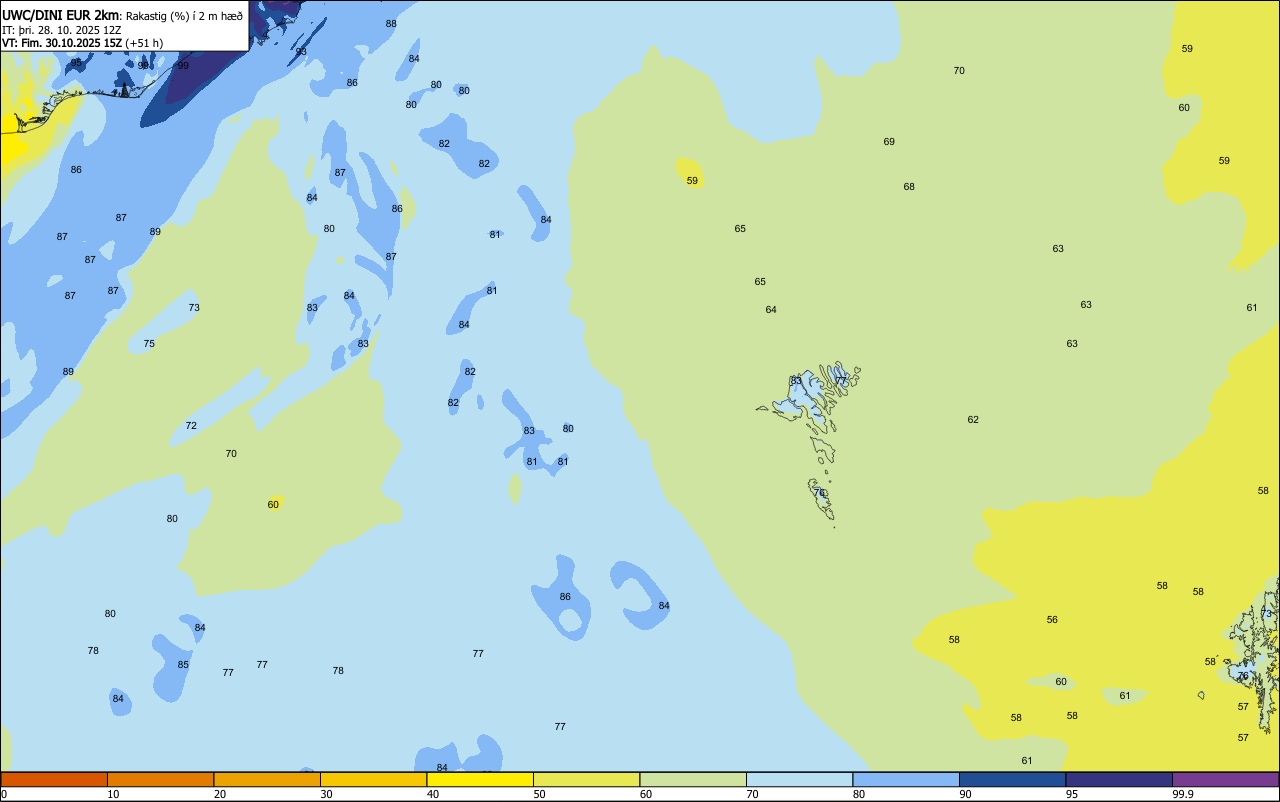Click the '59' inside the small yellow patch
The height and width of the screenshot is (802, 1280).
(x=692, y=181)
